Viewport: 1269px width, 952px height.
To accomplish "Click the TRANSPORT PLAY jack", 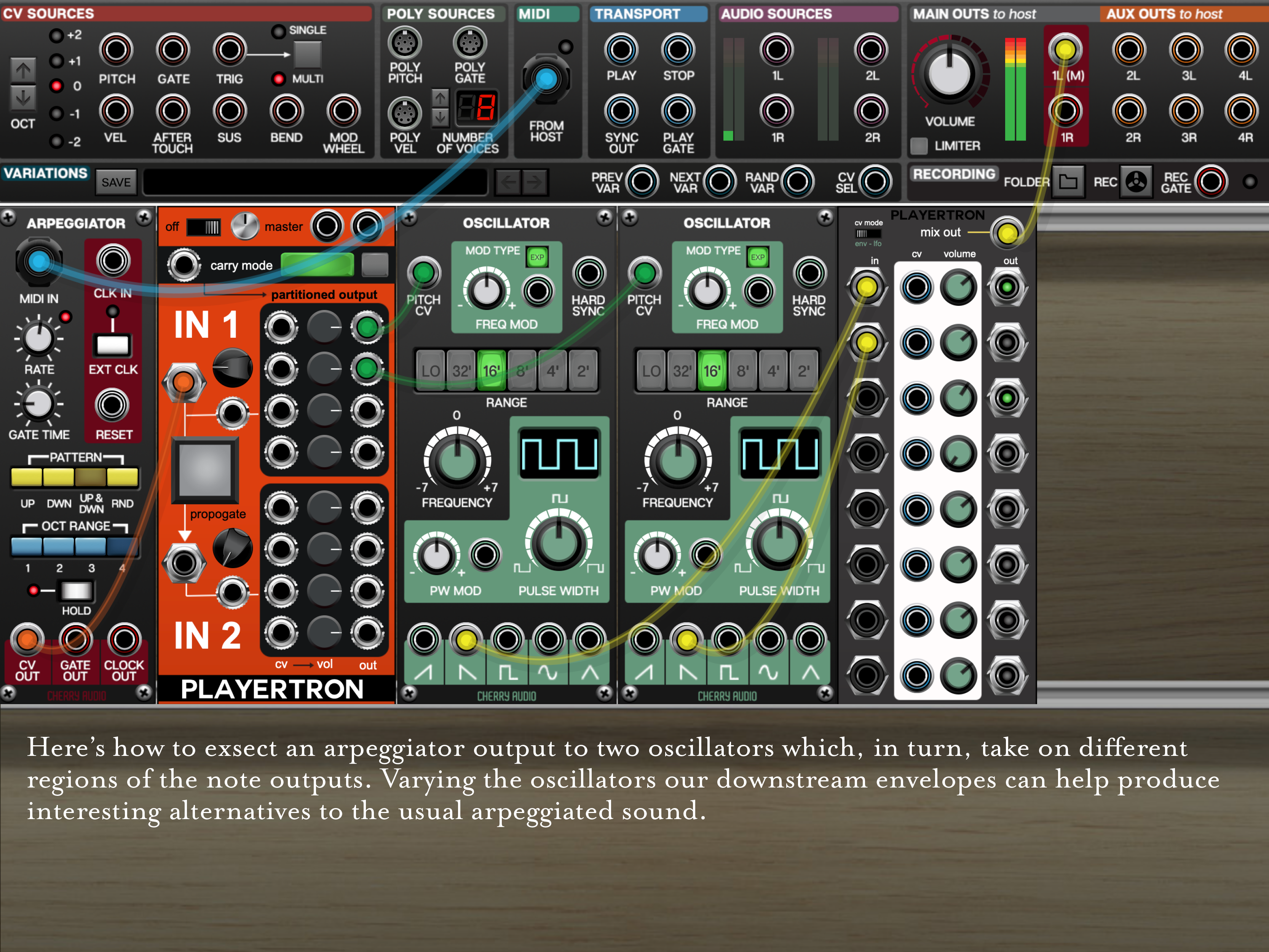I will [621, 50].
